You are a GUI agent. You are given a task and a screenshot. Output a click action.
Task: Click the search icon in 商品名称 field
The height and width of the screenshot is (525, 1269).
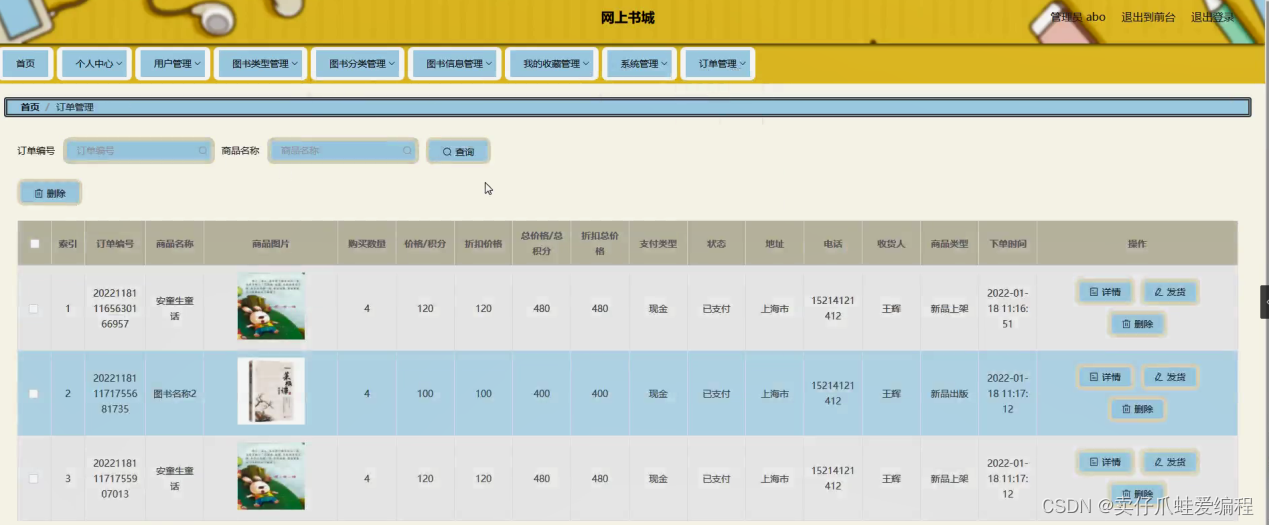407,151
